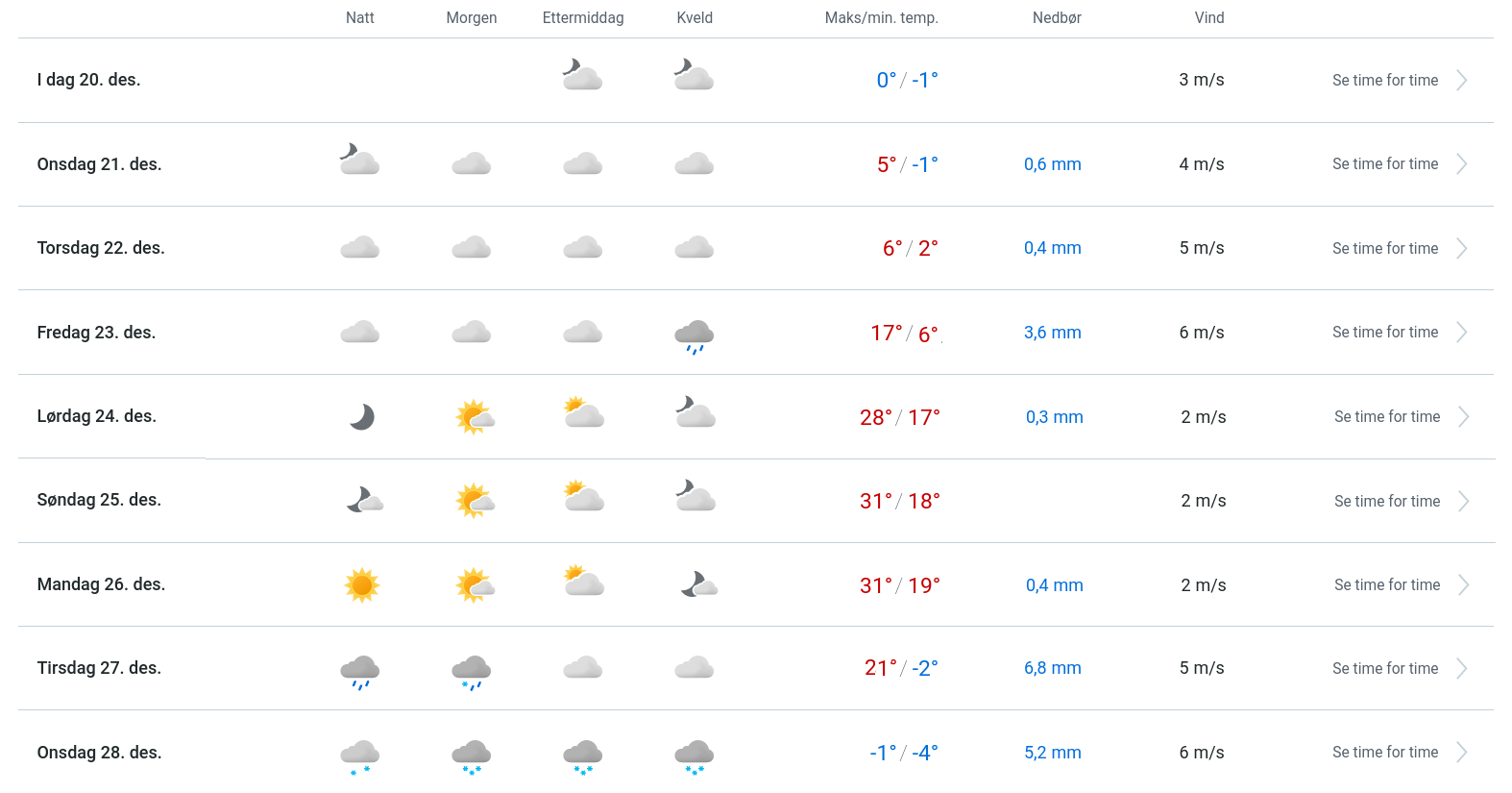Screen dimensions: 1512x793
Task: Click Onsdag 21. des. night cloud-moon icon
Action: (x=359, y=160)
